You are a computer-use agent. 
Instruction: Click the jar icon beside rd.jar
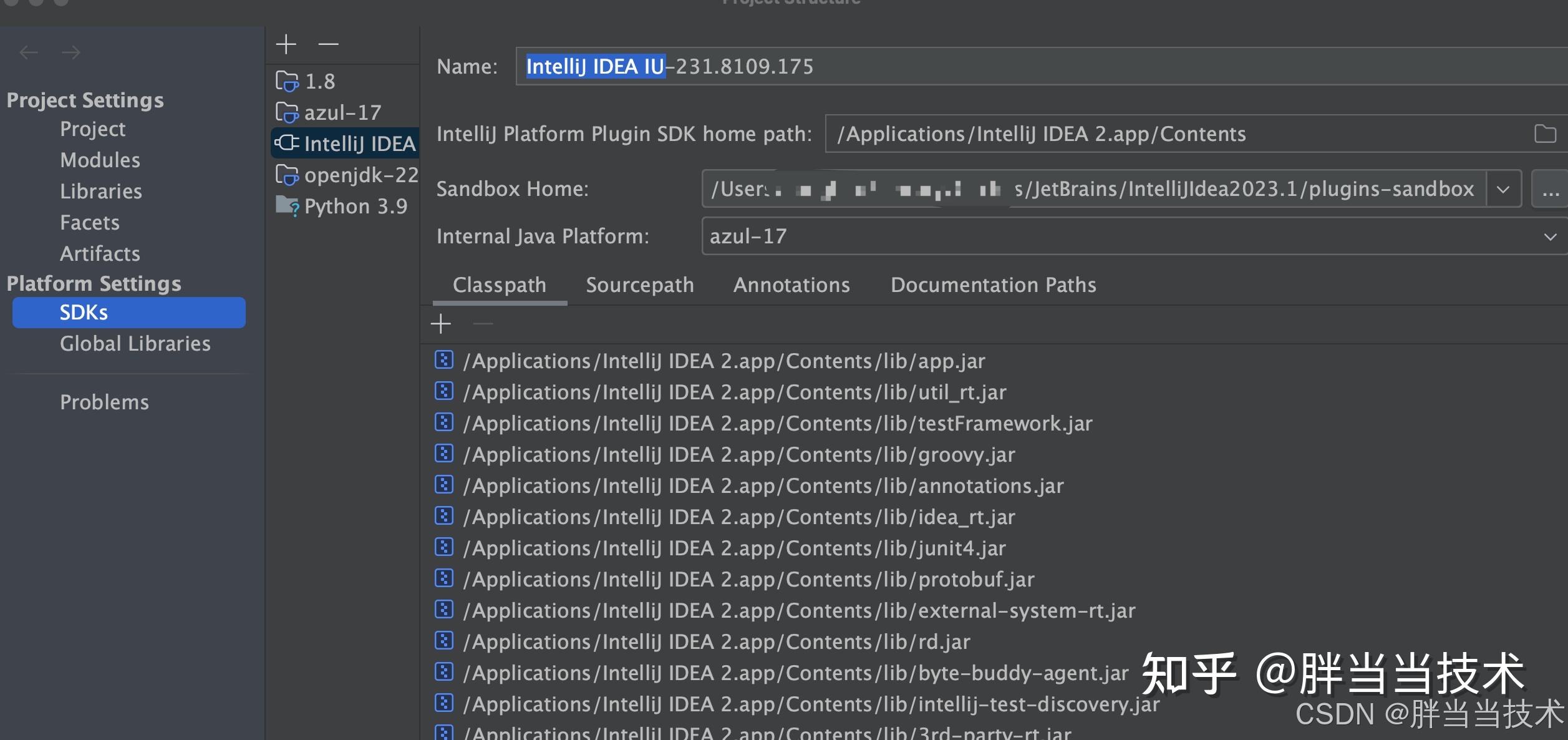[x=443, y=641]
